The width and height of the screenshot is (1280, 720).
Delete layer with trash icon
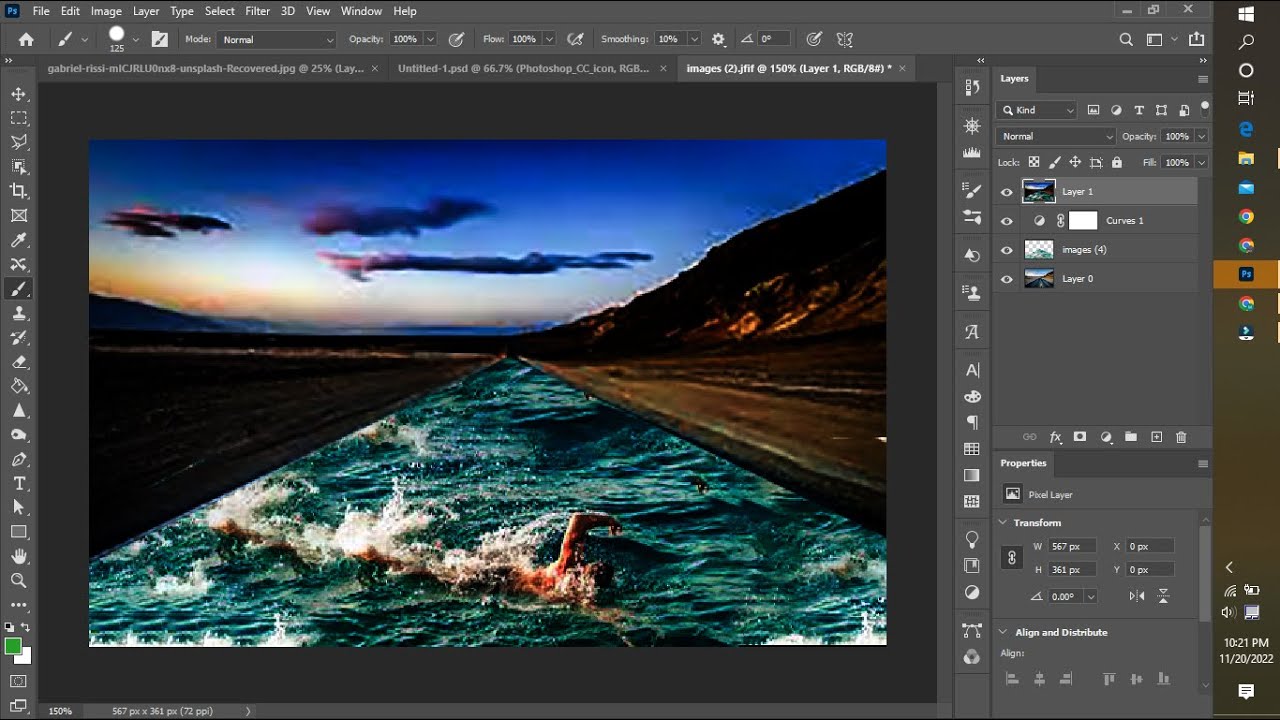pos(1181,437)
